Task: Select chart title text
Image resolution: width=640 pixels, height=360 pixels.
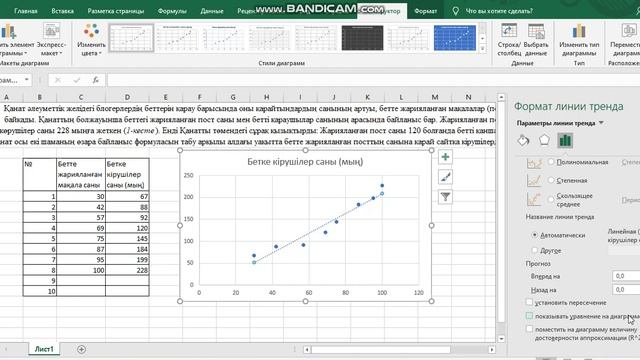Action: tap(305, 162)
